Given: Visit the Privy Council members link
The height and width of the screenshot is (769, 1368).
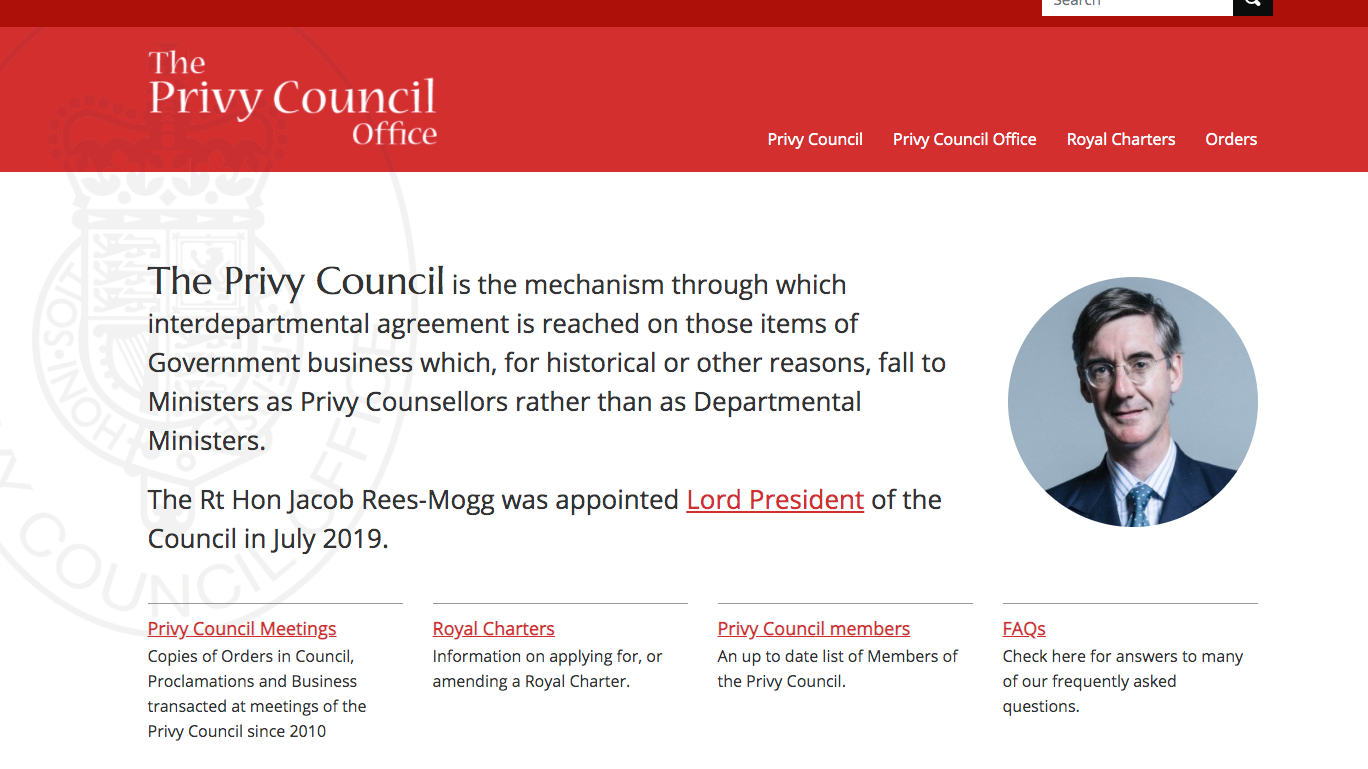Looking at the screenshot, I should (x=814, y=629).
